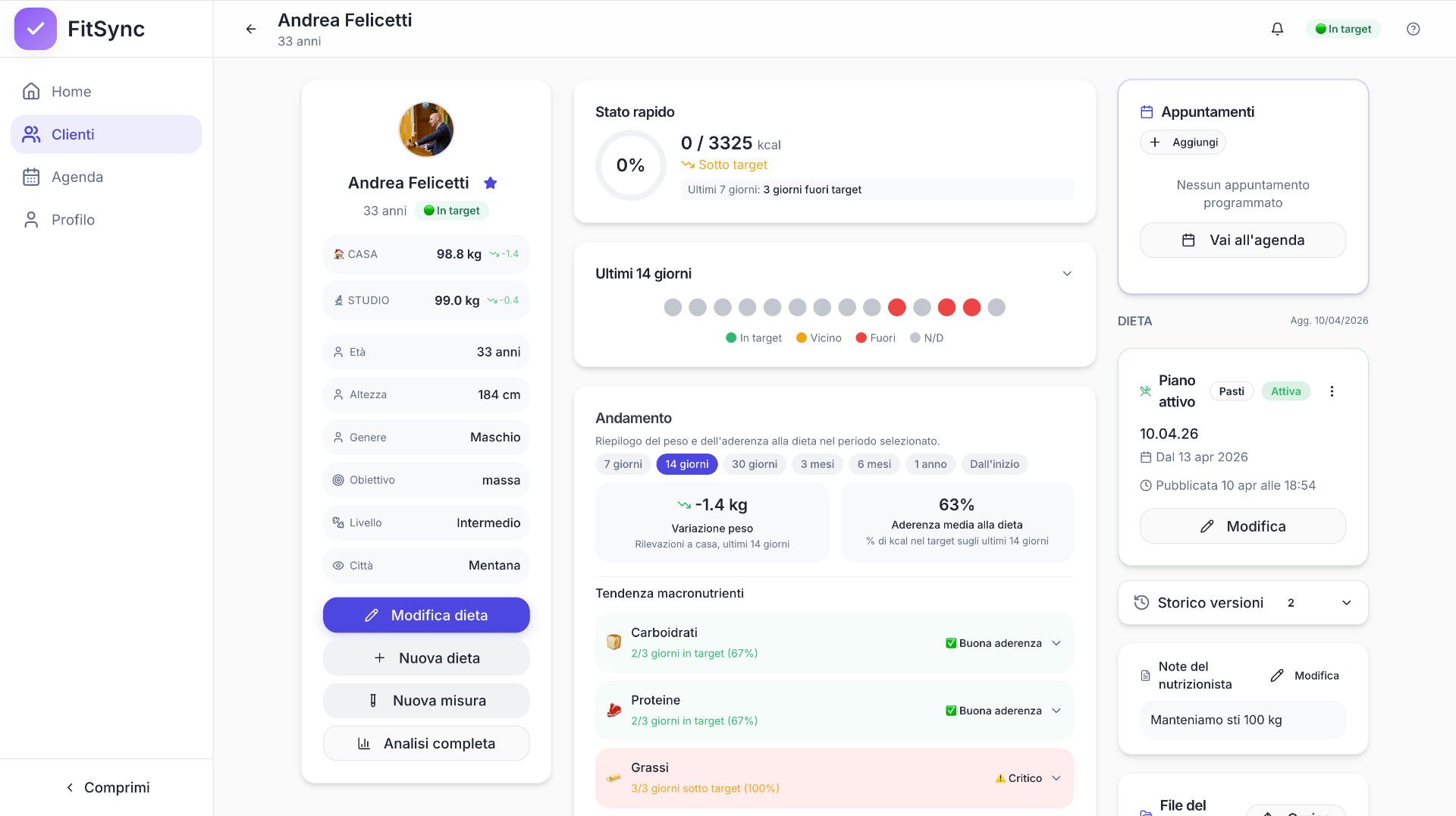Click the Storico versioni history icon
1456x816 pixels.
coord(1141,603)
